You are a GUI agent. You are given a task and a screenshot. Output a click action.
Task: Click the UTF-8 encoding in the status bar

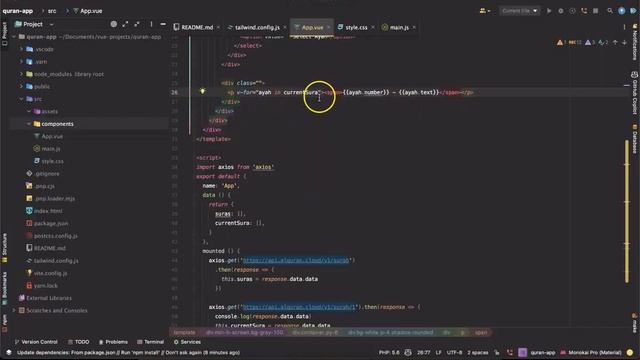(x=454, y=352)
